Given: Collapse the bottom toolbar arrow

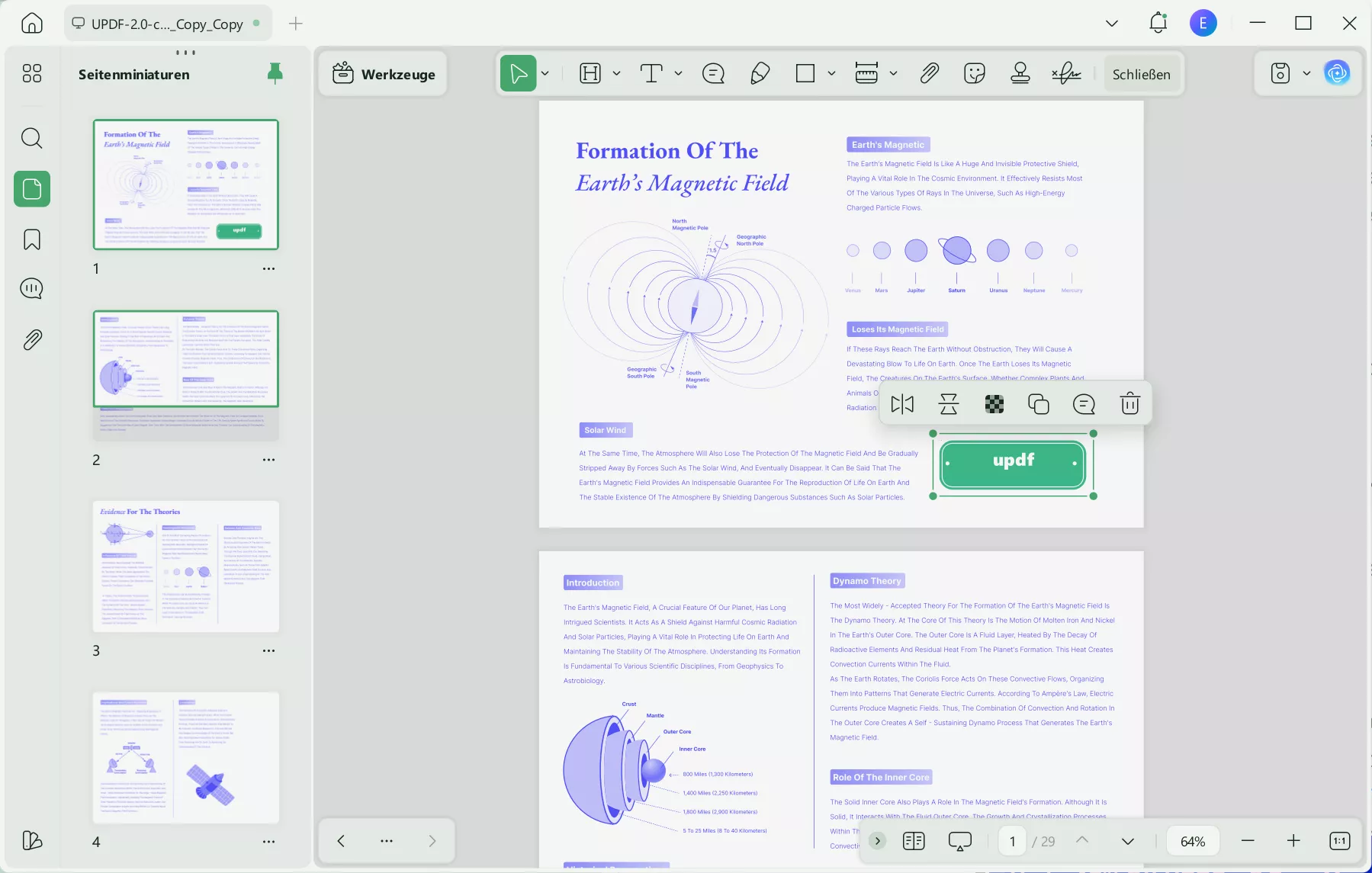Looking at the screenshot, I should 878,841.
